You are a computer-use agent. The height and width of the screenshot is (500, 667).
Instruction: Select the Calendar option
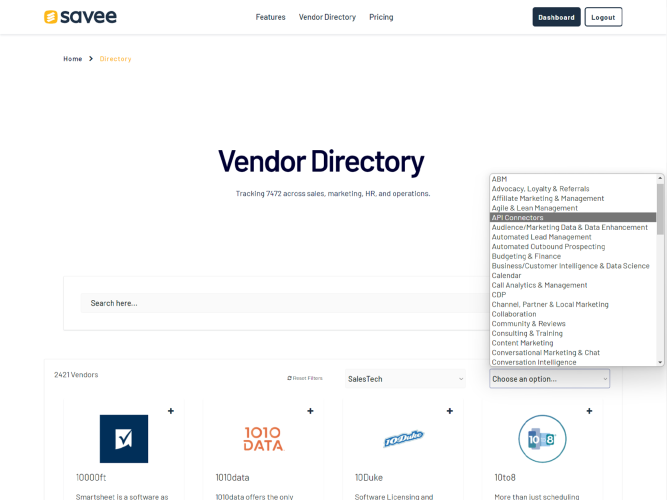573,275
